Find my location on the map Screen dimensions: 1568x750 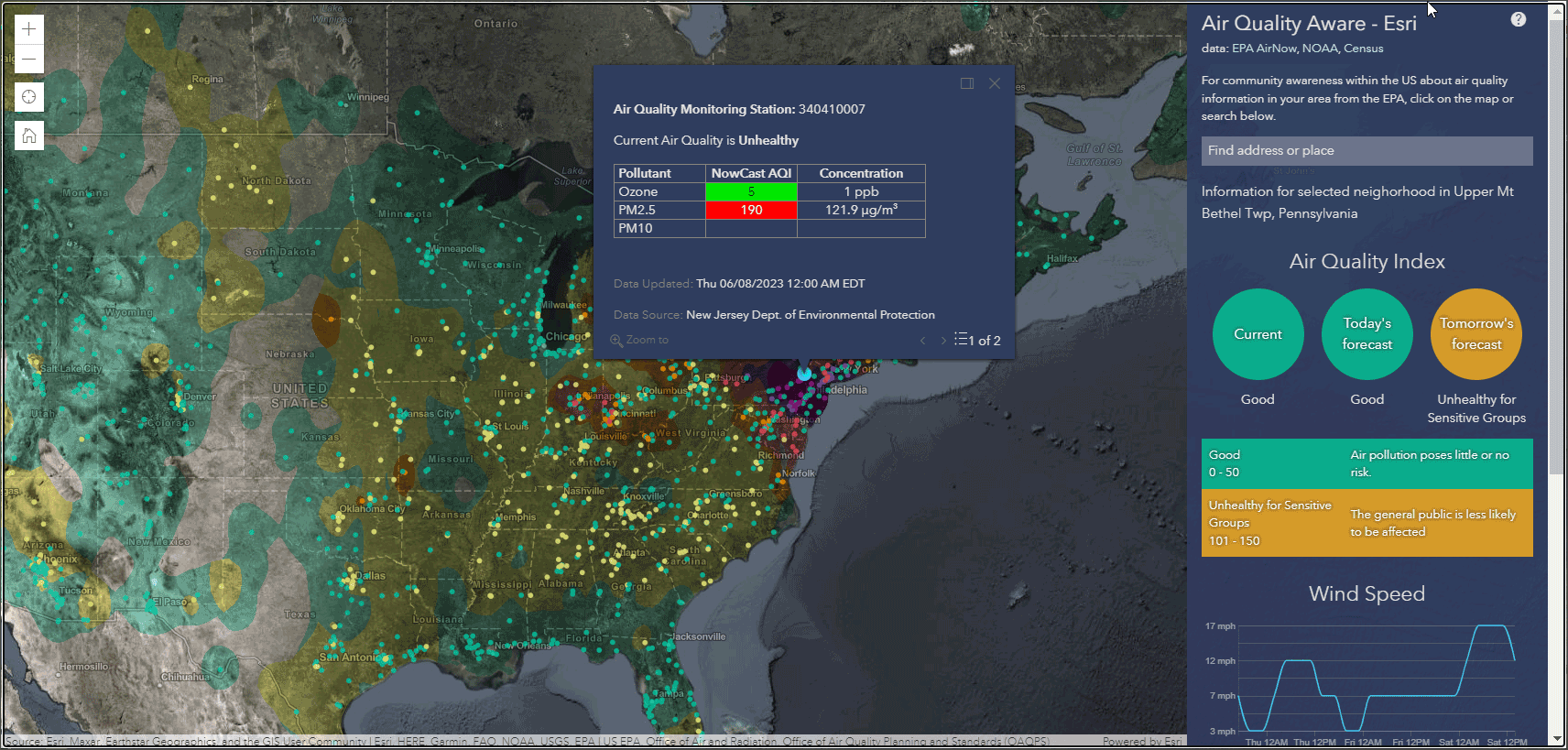(x=29, y=97)
